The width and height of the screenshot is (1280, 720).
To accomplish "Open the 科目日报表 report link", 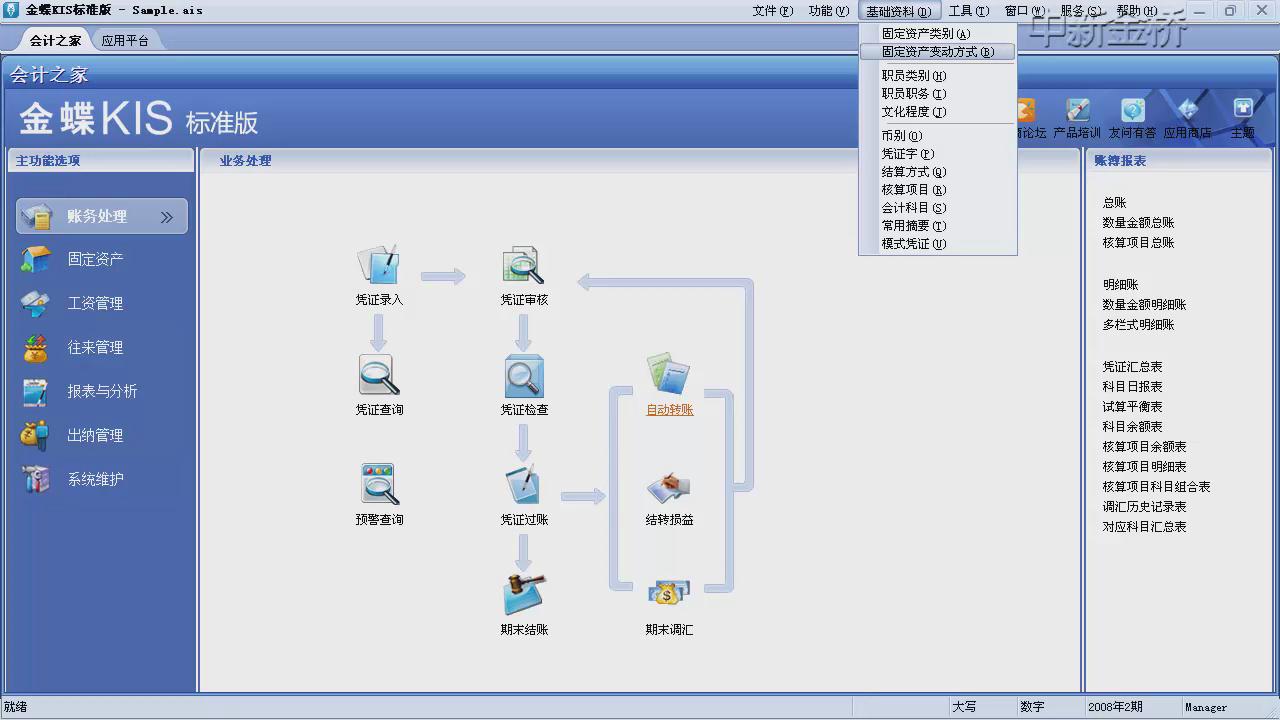I will coord(1132,387).
